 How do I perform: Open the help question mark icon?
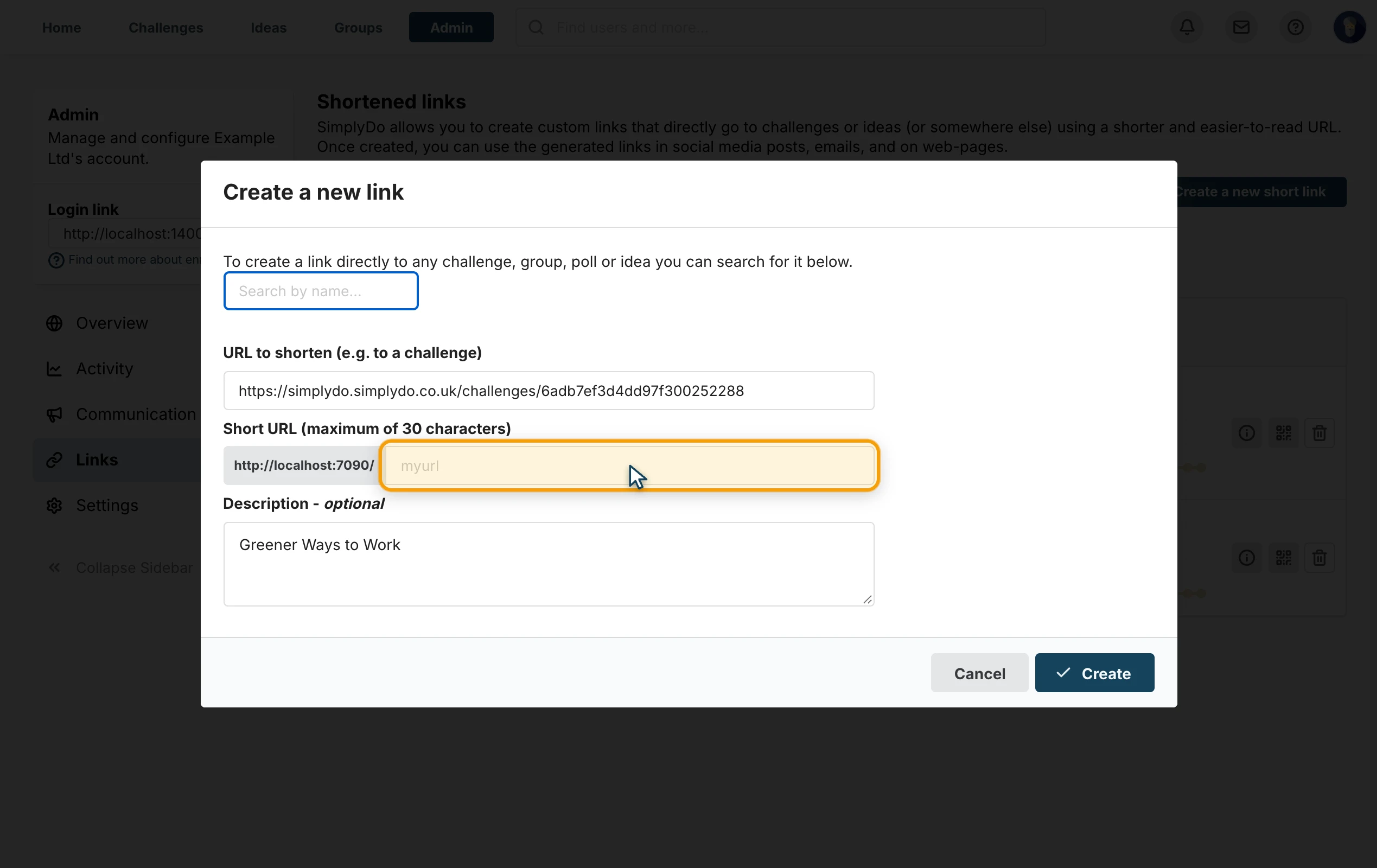(1295, 27)
